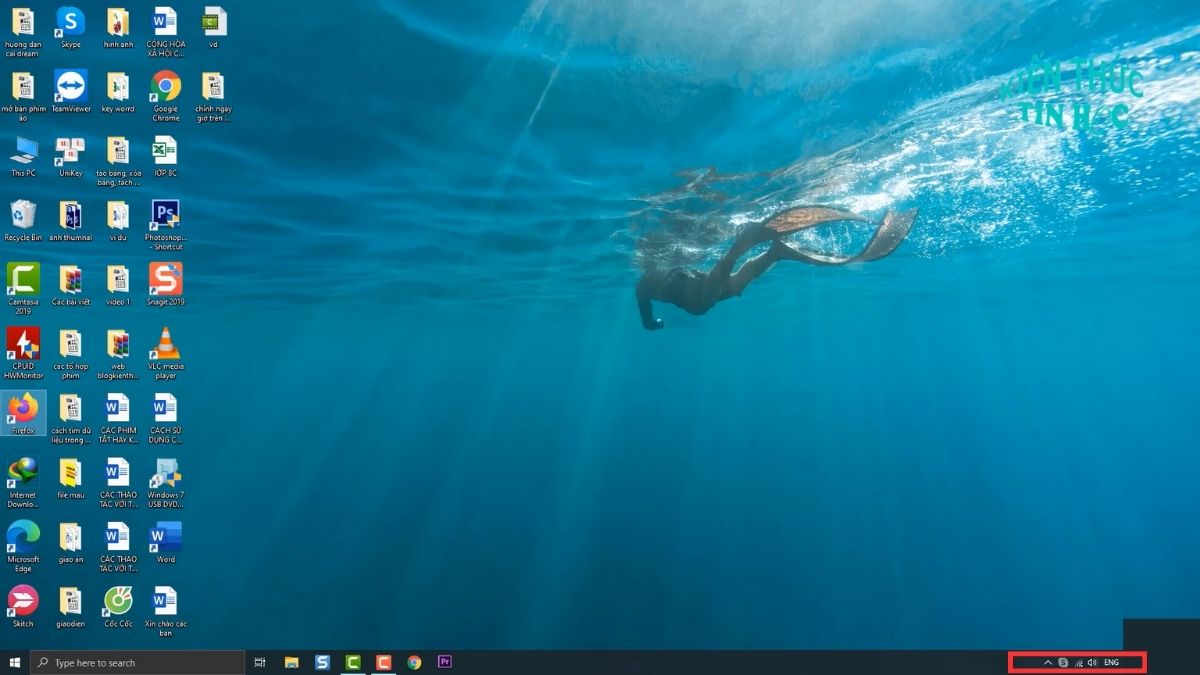Select the 'giao án' folder
This screenshot has height=675, width=1200.
(70, 542)
